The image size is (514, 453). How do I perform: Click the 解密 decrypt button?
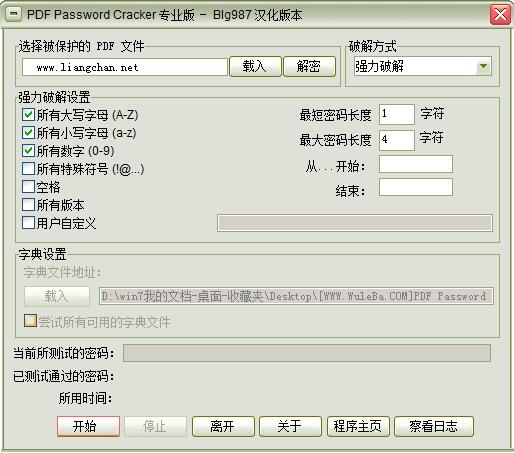[309, 66]
